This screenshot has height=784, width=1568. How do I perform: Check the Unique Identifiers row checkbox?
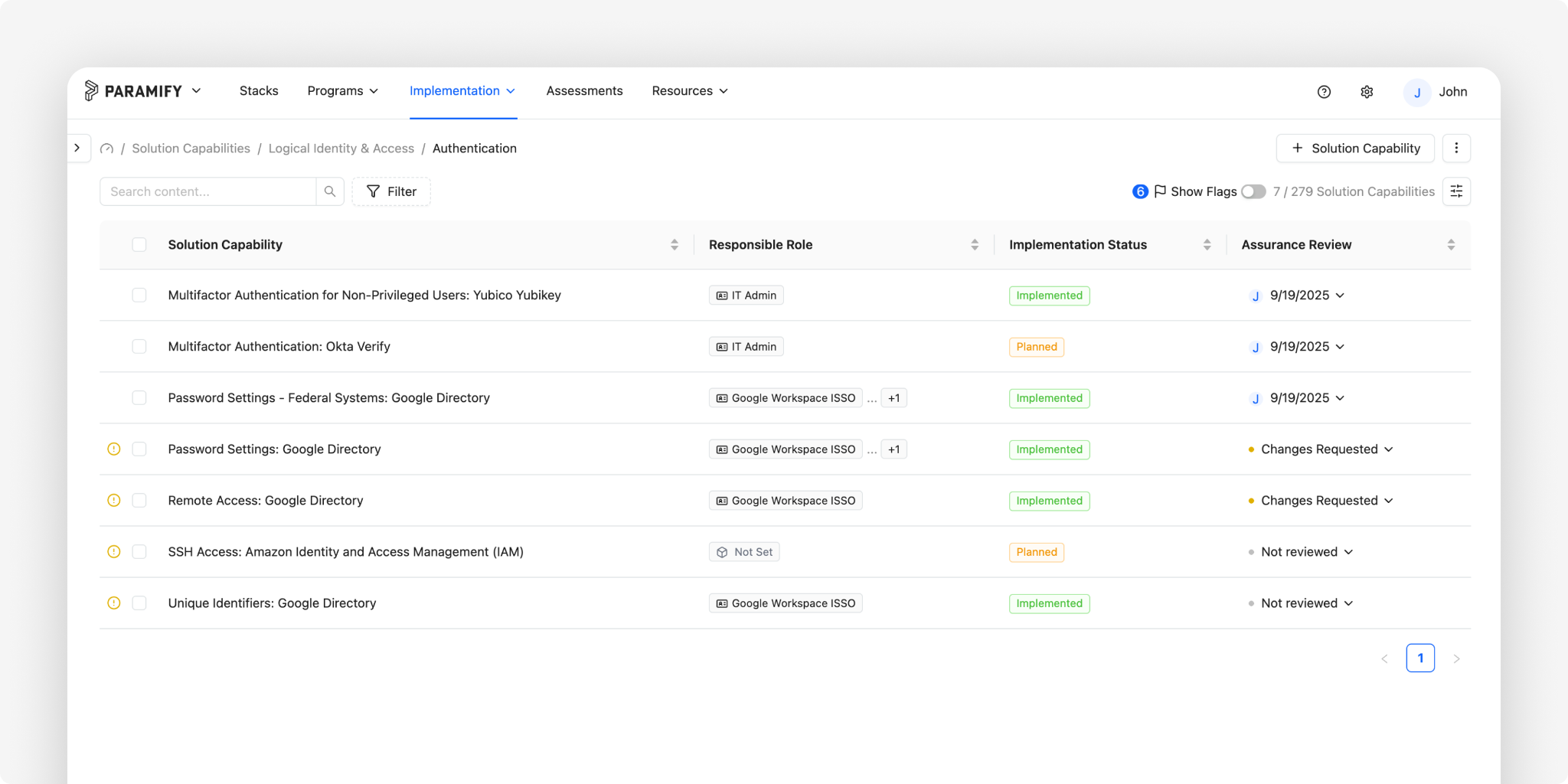pos(139,603)
